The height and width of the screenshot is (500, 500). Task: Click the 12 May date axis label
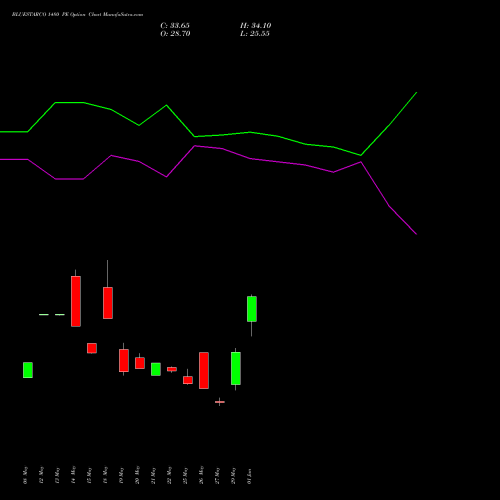coord(42,475)
